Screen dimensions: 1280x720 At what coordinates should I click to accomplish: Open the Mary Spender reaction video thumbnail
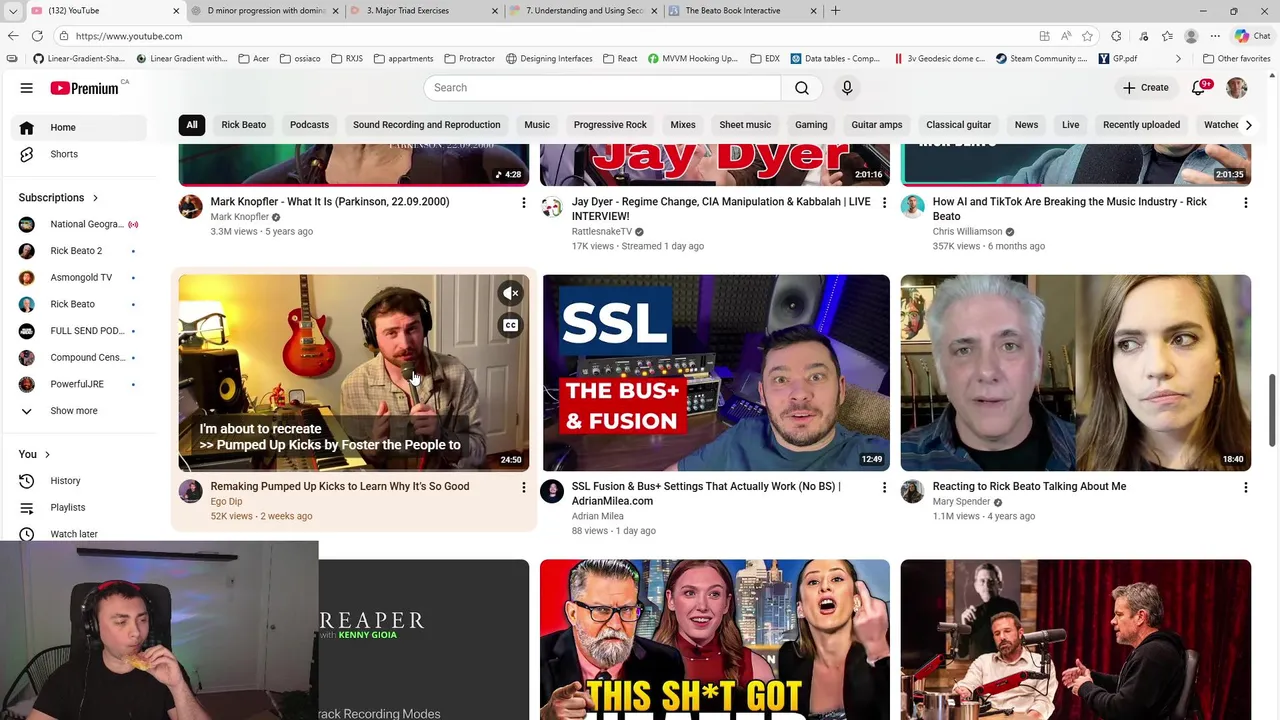click(1076, 372)
